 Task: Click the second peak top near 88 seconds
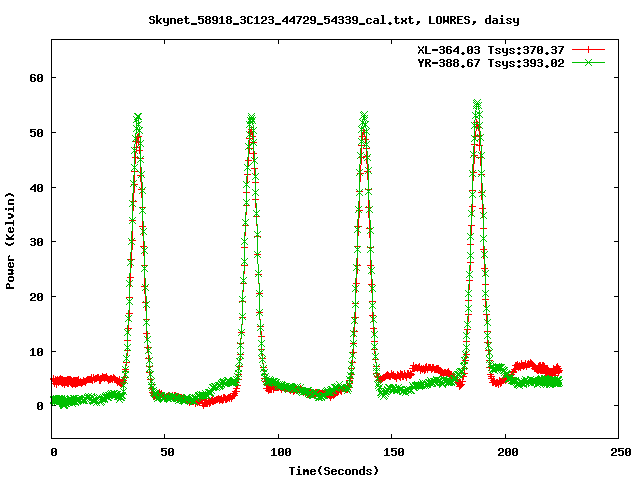[251, 118]
